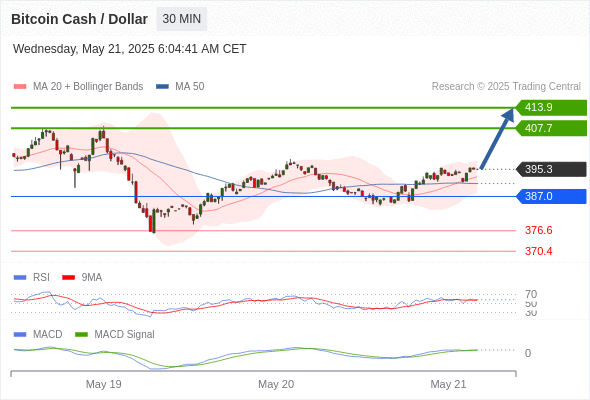590x400 pixels.
Task: Click the May 19 date axis label
Action: (x=103, y=384)
